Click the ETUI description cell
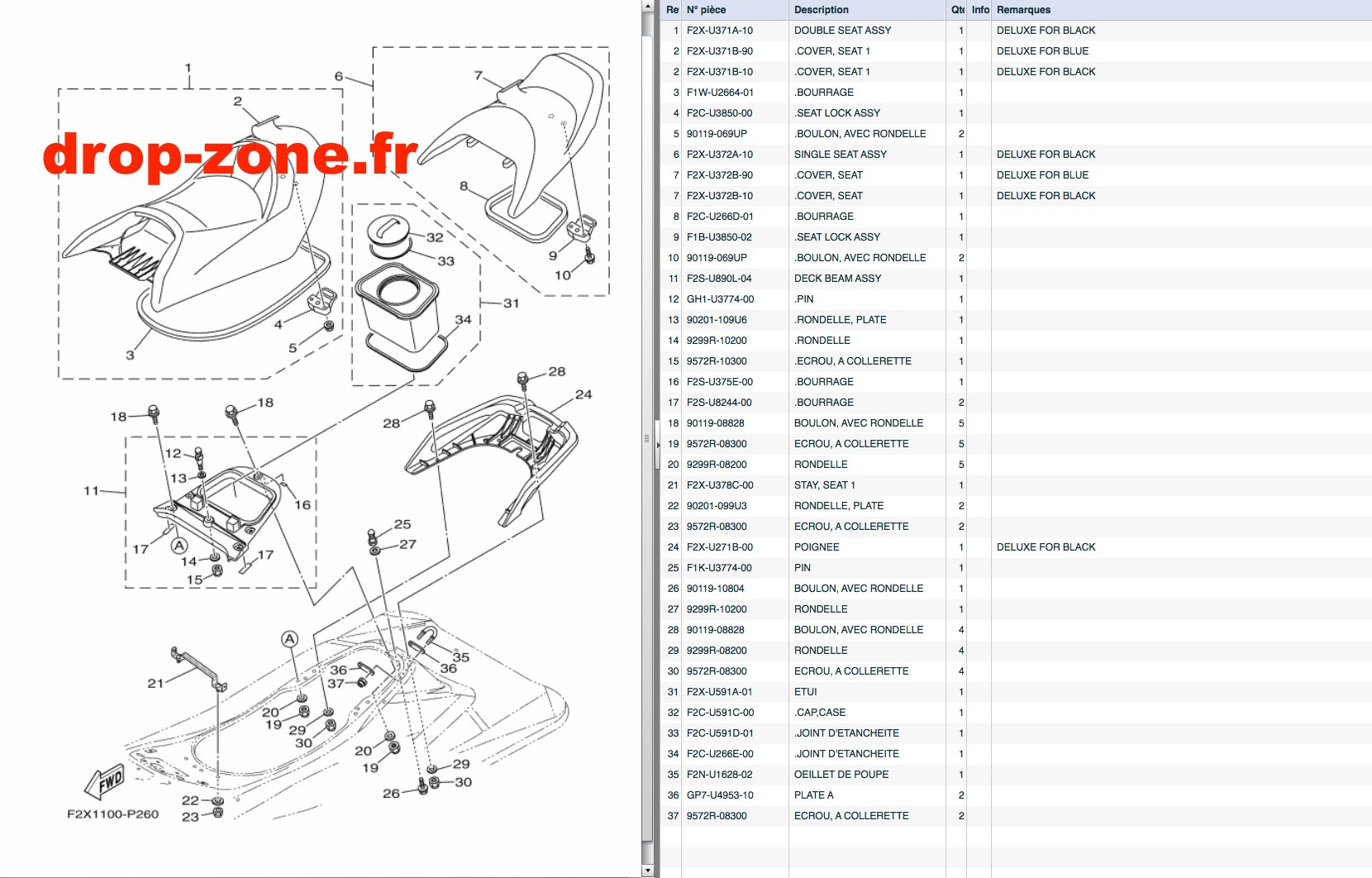This screenshot has width=1372, height=878. 805,692
